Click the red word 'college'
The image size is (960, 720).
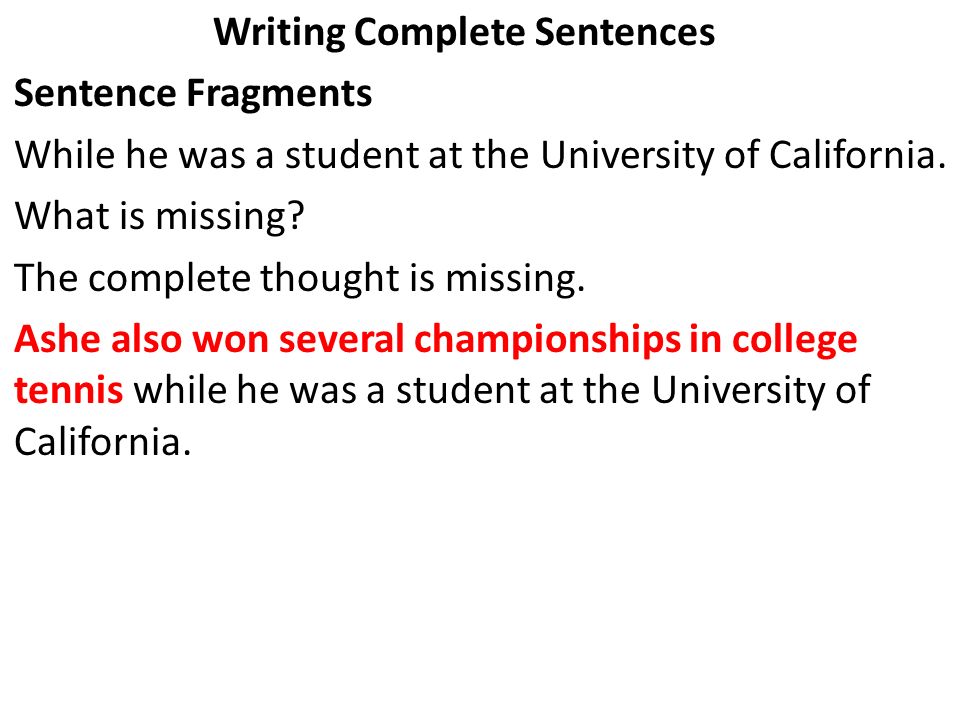click(x=795, y=340)
